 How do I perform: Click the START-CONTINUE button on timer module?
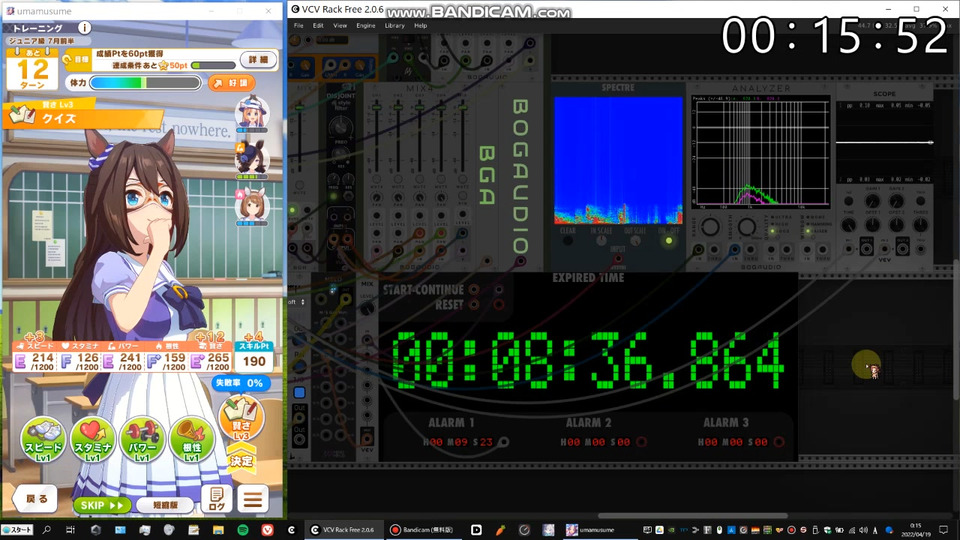pyautogui.click(x=474, y=290)
